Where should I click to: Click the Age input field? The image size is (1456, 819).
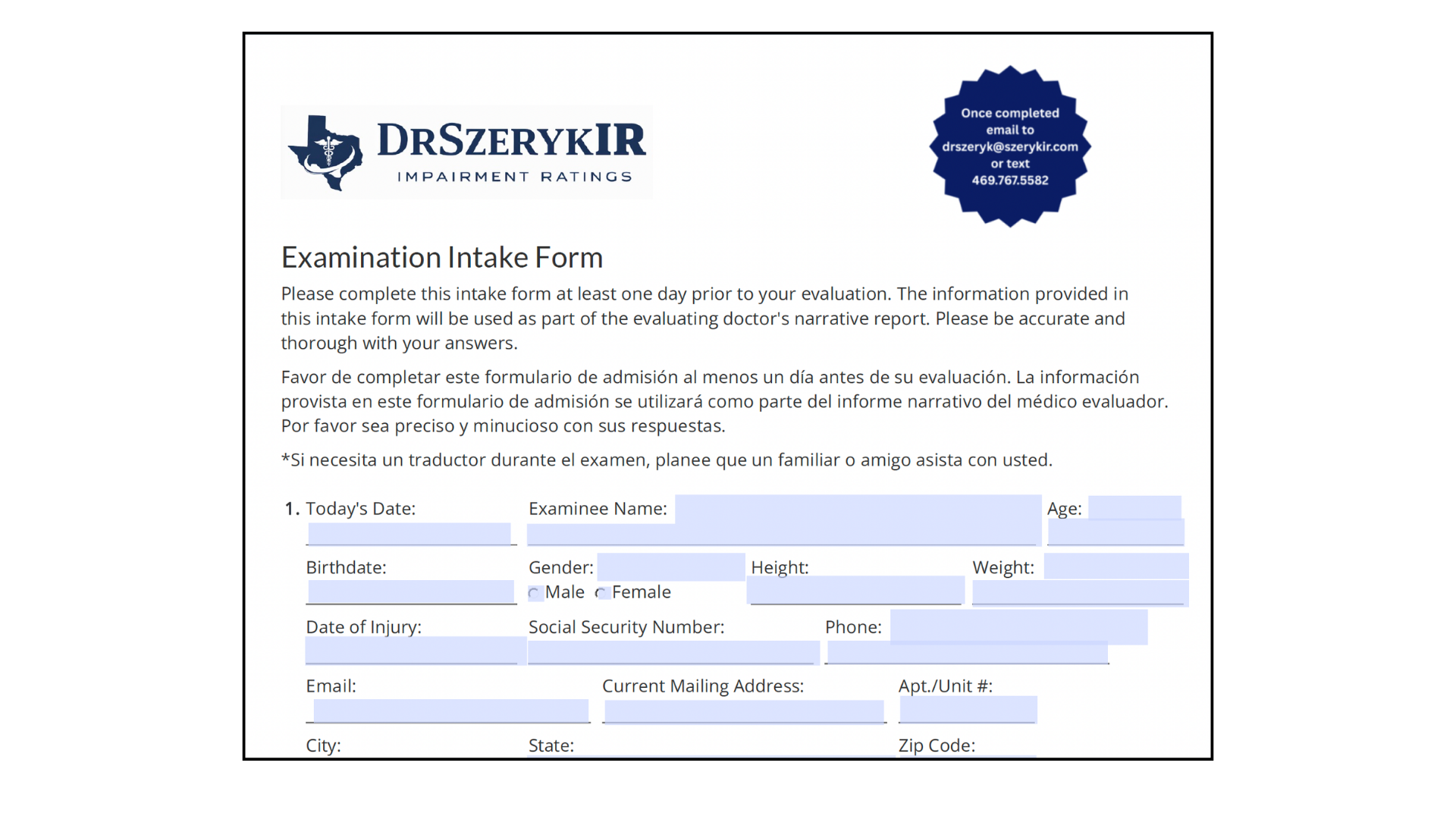coord(1115,532)
